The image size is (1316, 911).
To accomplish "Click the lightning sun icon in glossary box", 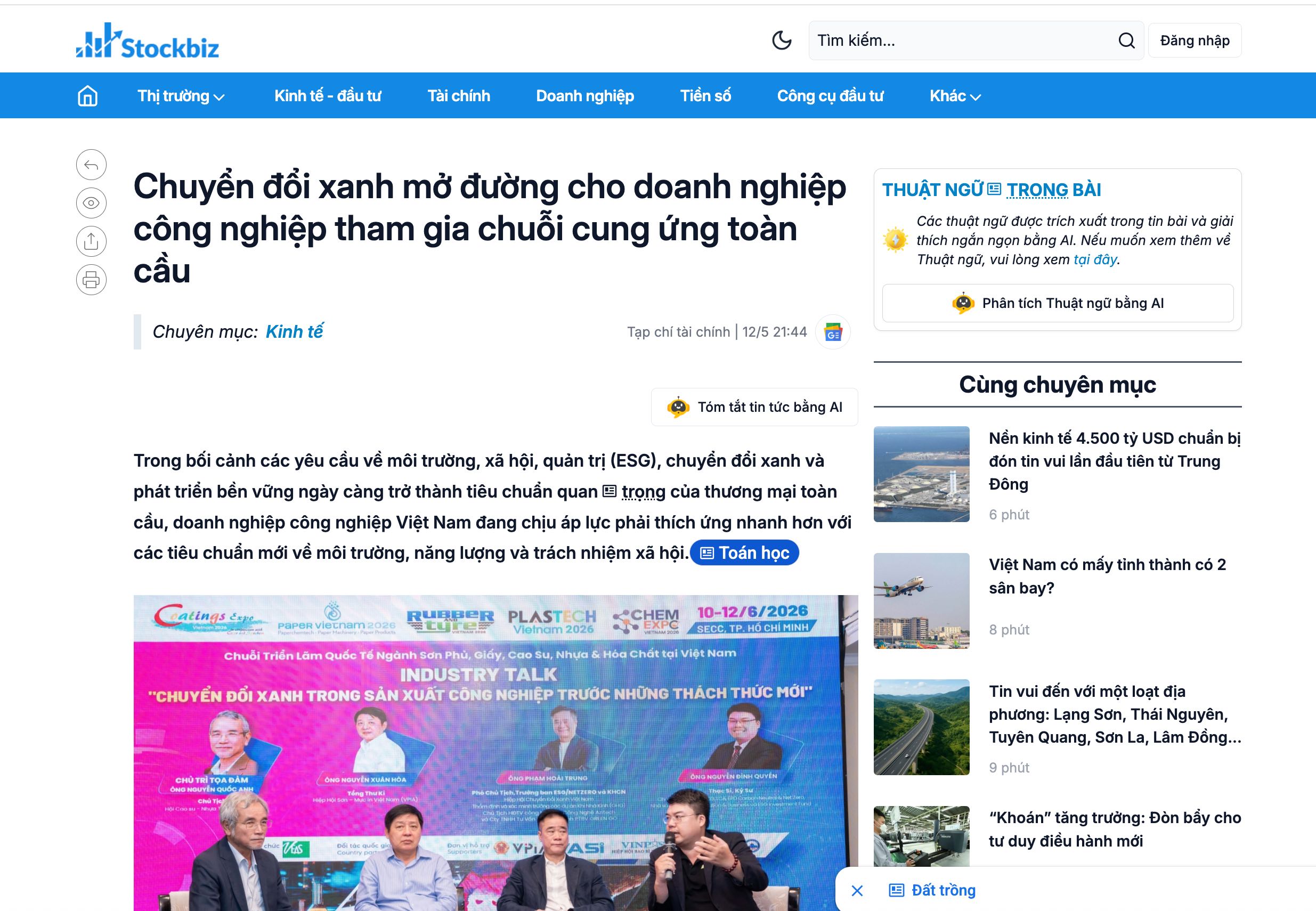I will pyautogui.click(x=896, y=240).
